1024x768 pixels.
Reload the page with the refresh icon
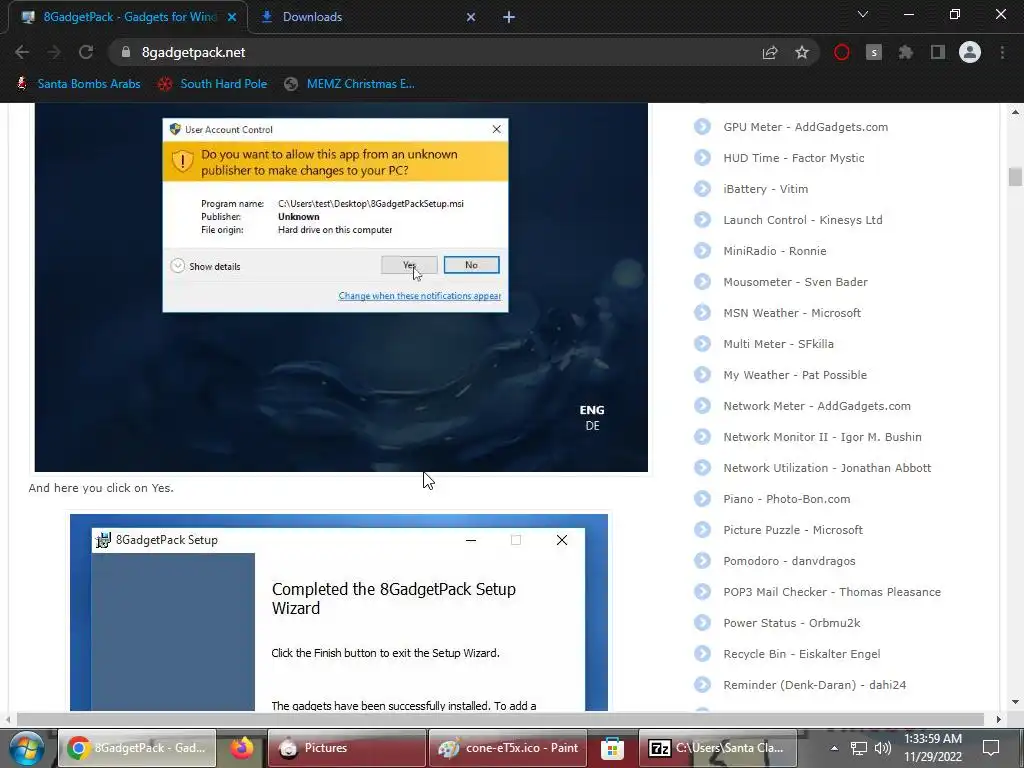[86, 52]
